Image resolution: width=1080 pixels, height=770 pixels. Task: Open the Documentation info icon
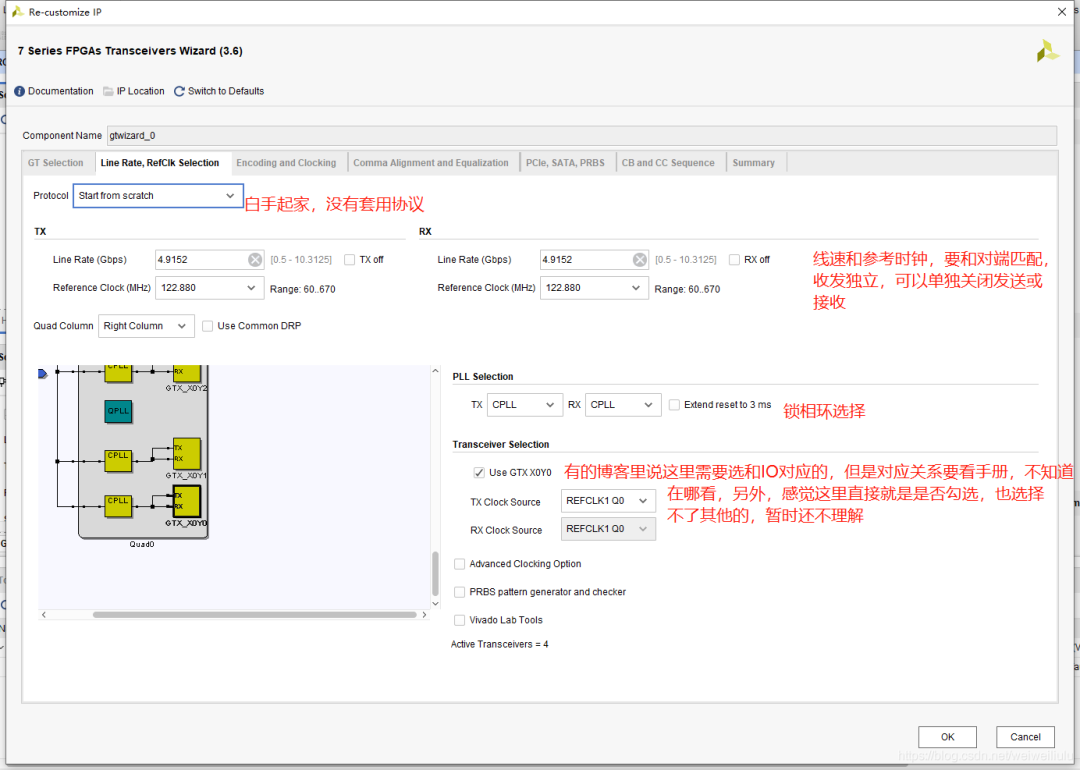click(x=19, y=92)
